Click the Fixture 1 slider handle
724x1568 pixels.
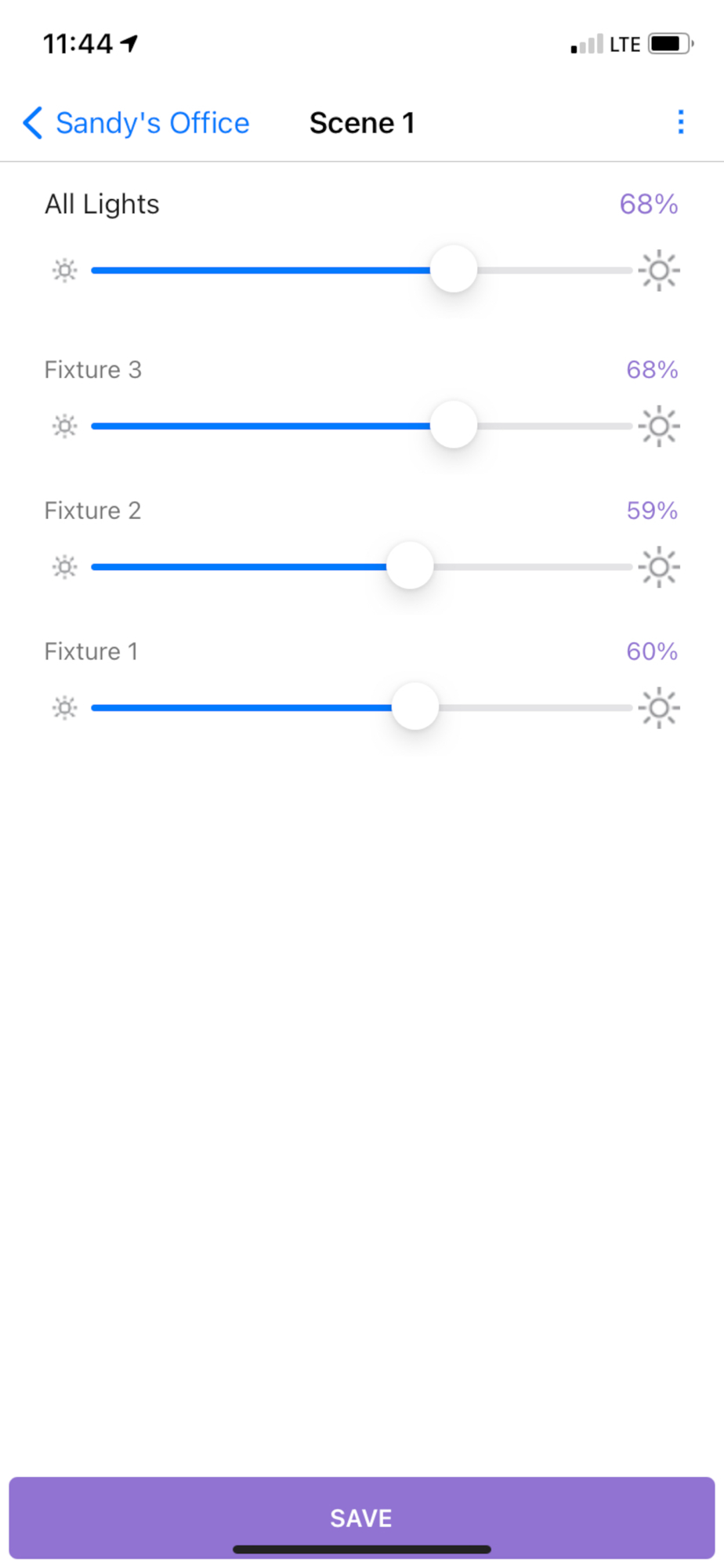point(415,706)
